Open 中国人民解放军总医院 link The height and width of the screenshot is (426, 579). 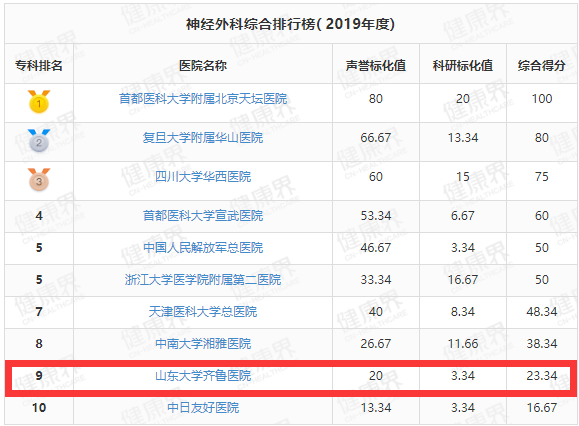(203, 247)
